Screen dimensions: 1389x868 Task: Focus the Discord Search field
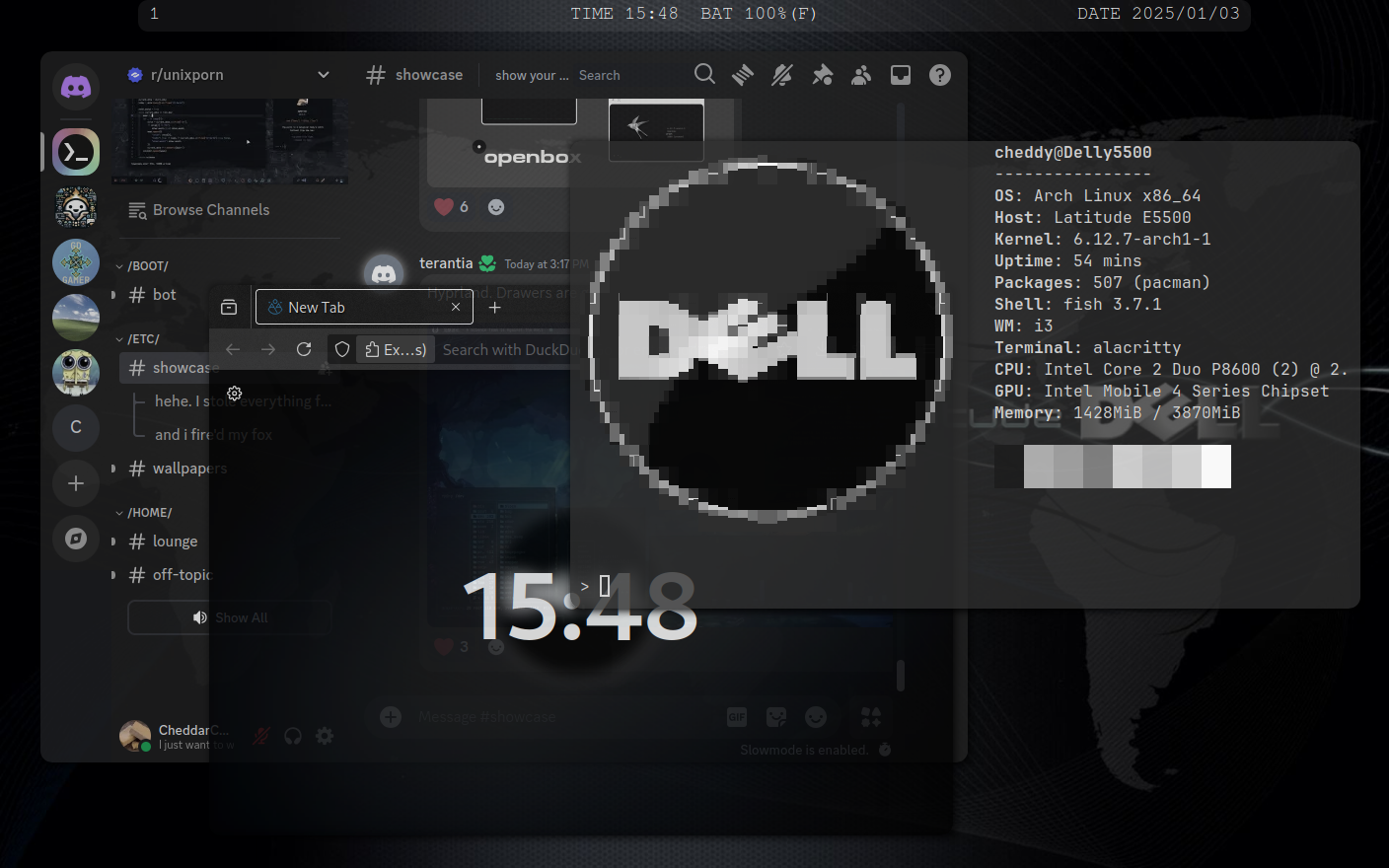(x=631, y=75)
